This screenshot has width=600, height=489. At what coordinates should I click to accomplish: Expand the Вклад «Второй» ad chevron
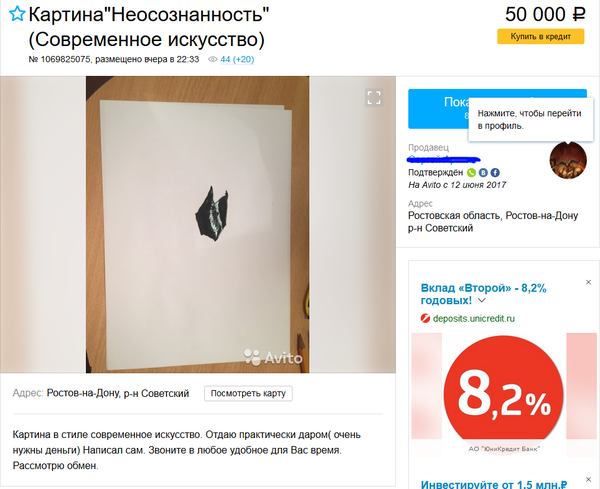click(x=482, y=300)
